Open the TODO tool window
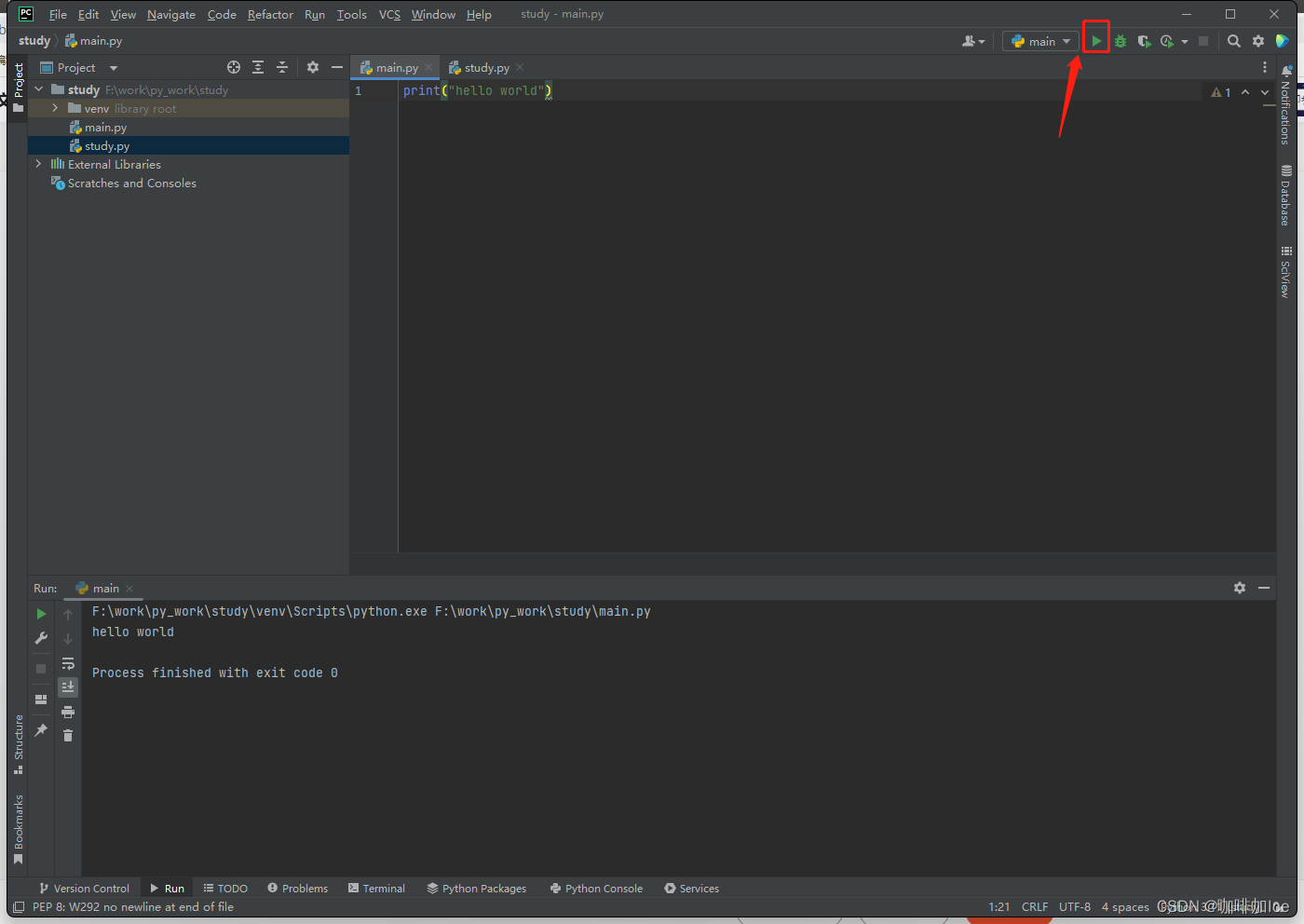 225,888
